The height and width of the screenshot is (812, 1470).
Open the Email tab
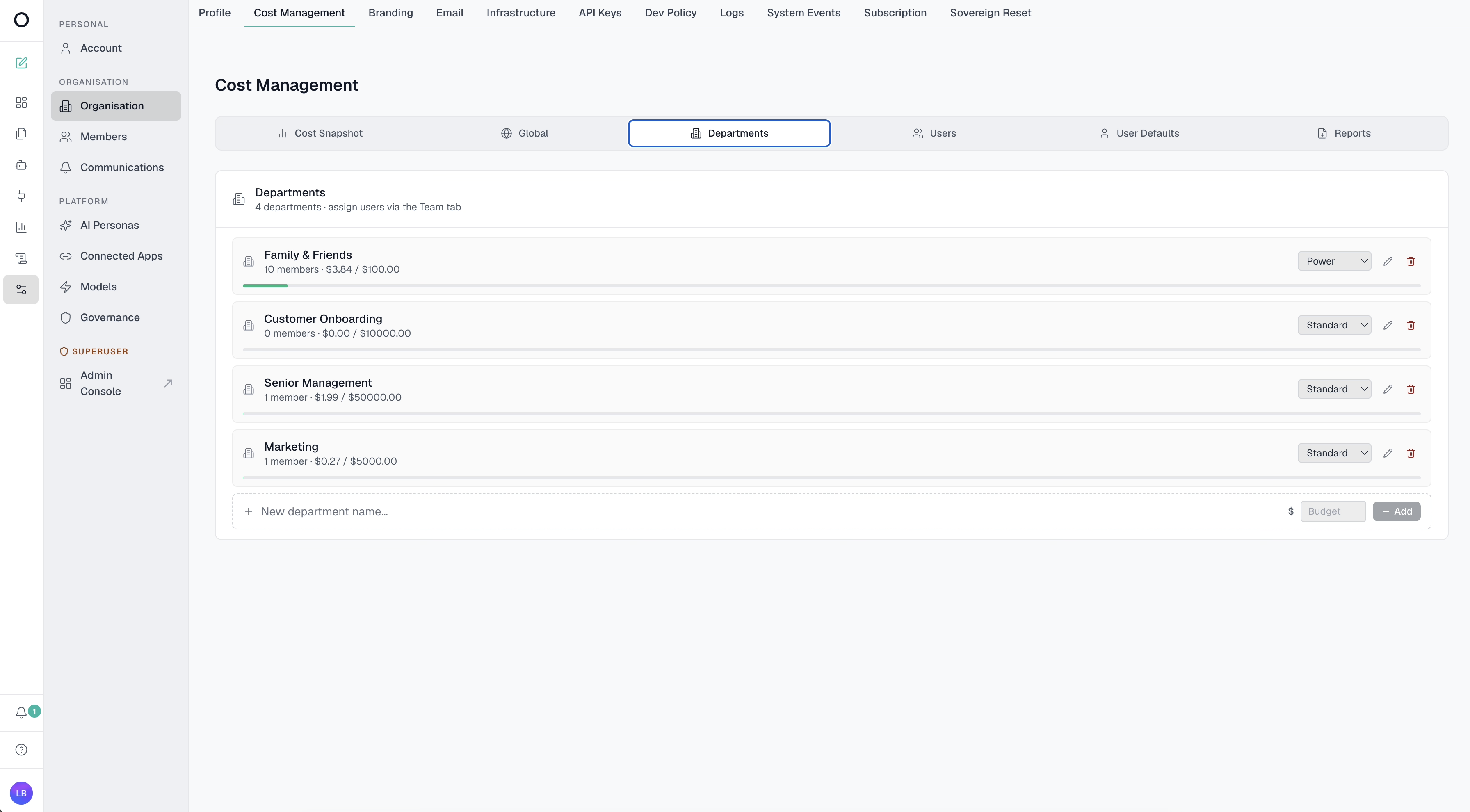tap(450, 13)
